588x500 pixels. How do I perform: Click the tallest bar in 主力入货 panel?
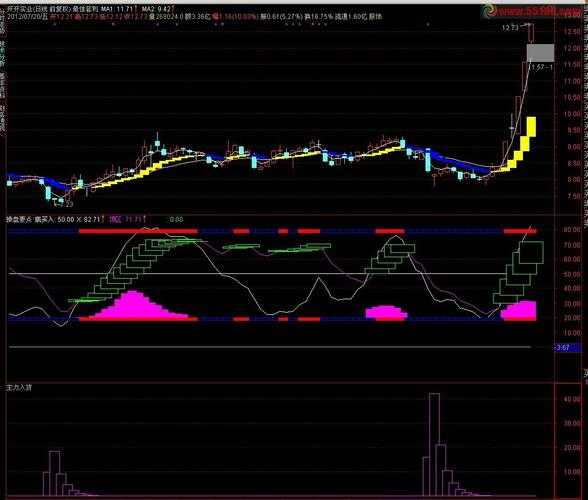[x=434, y=444]
